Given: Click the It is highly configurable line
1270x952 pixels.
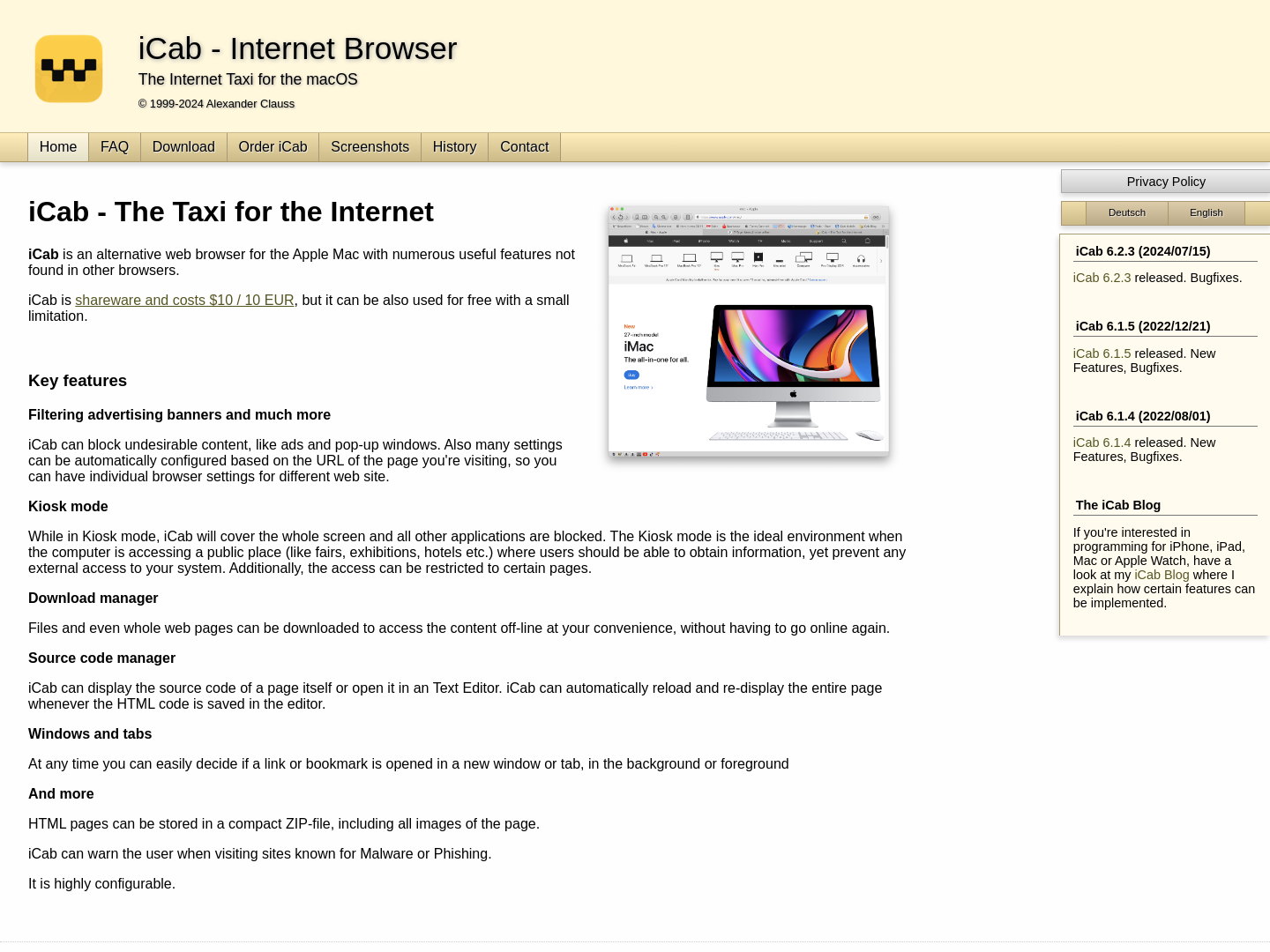Looking at the screenshot, I should [102, 884].
